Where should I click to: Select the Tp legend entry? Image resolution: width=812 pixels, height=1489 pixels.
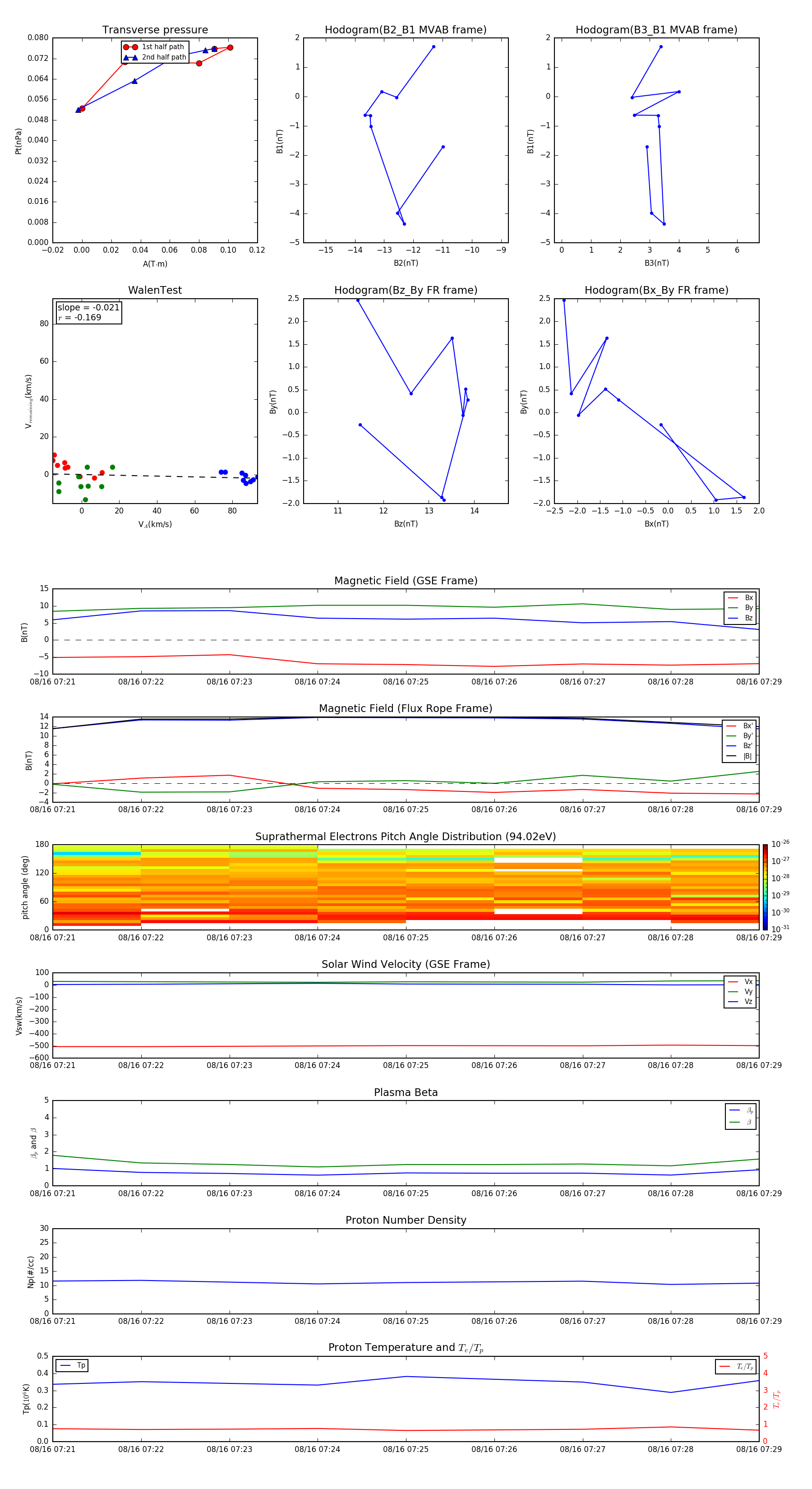tap(73, 1365)
